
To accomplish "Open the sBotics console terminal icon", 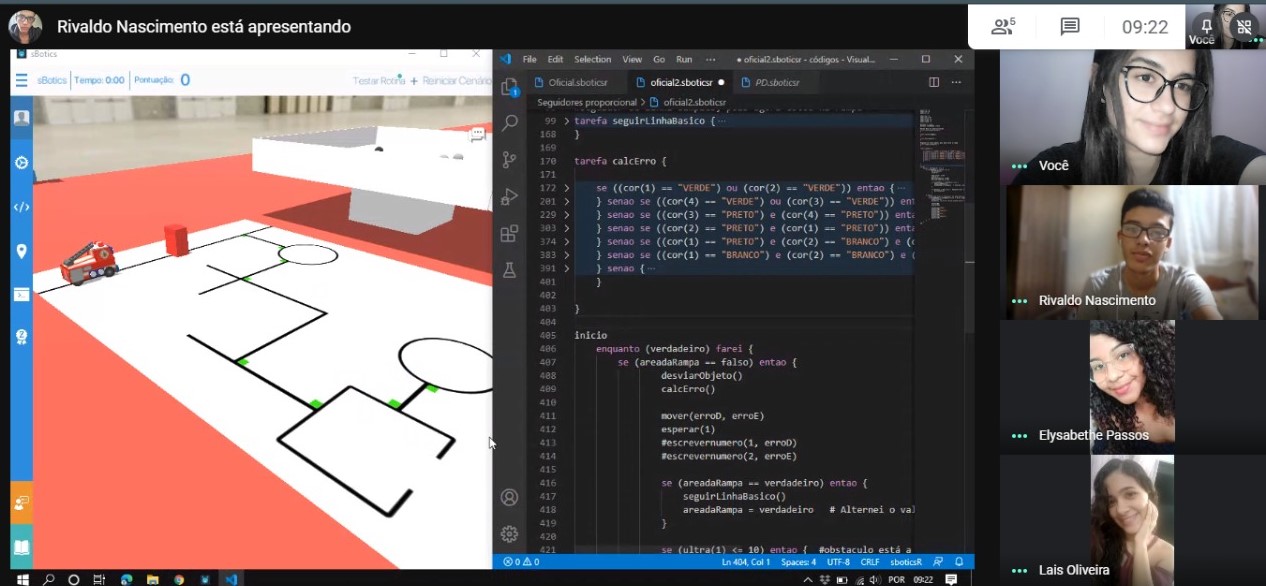I will (21, 294).
